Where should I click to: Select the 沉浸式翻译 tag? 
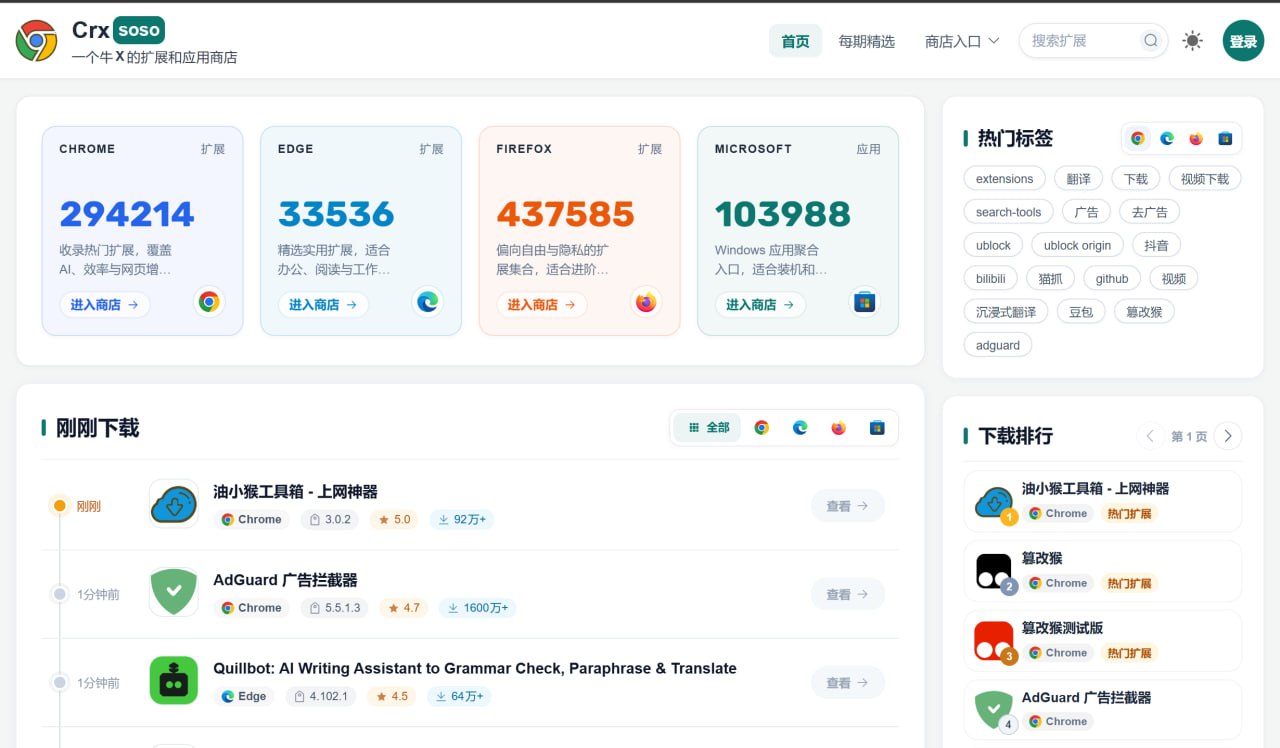1006,312
